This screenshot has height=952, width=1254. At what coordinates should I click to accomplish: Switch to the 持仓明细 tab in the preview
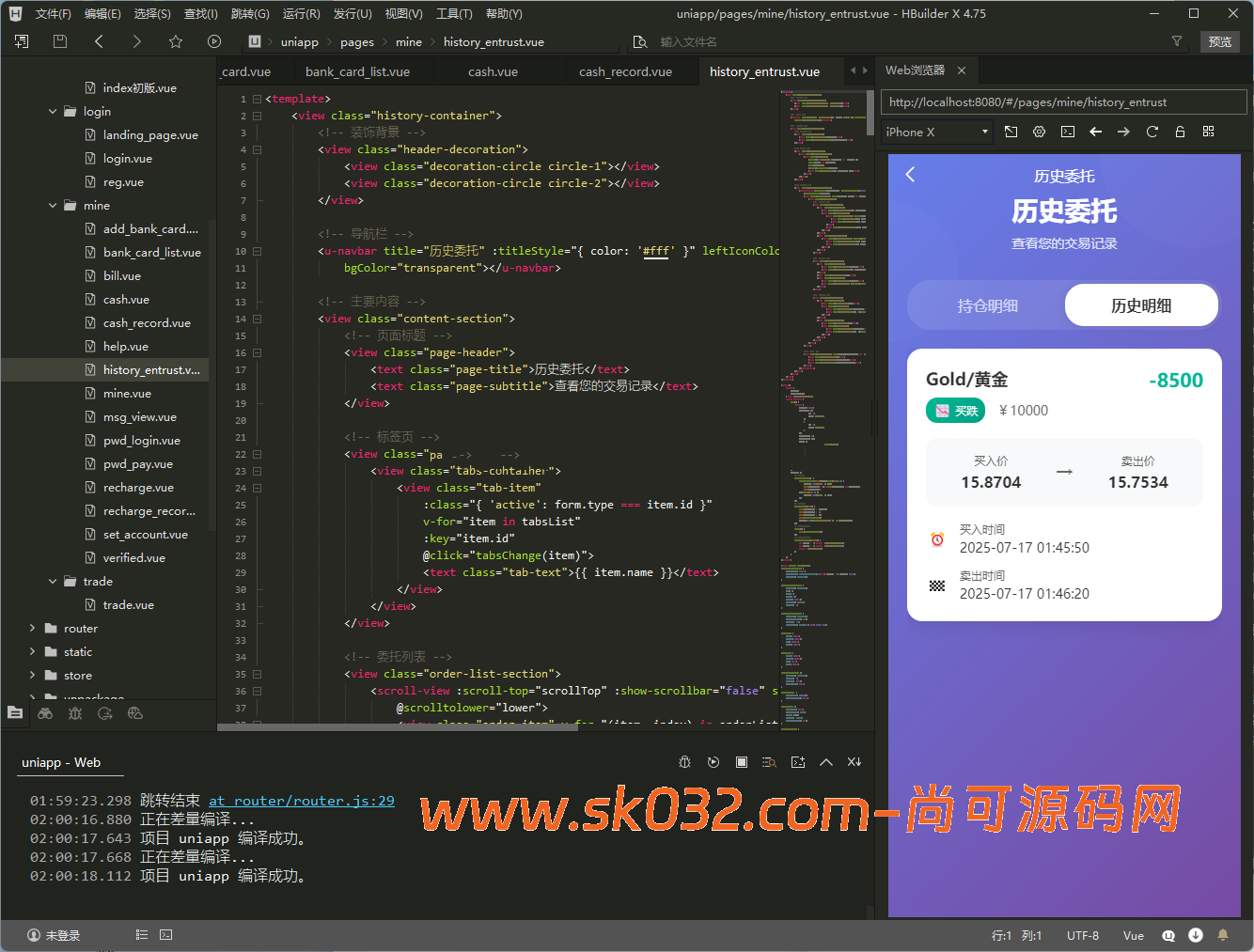tap(987, 305)
